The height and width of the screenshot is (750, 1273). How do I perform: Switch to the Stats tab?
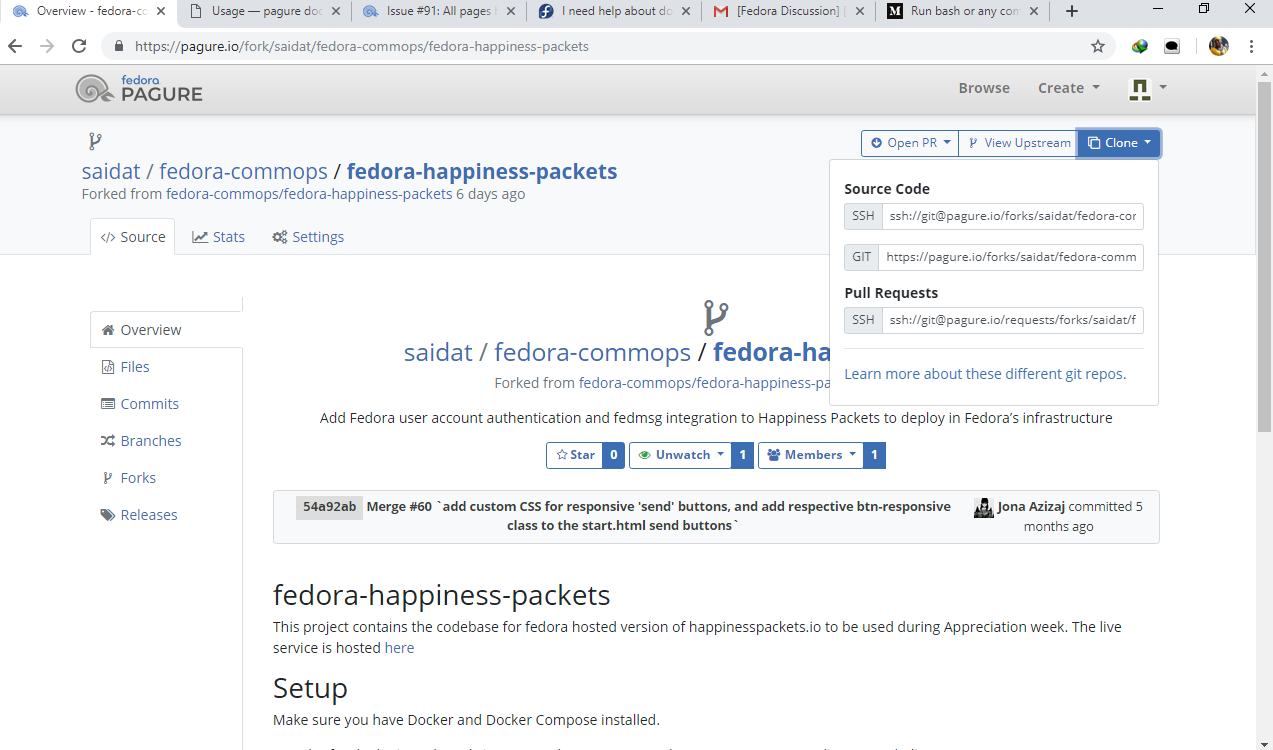click(x=219, y=237)
